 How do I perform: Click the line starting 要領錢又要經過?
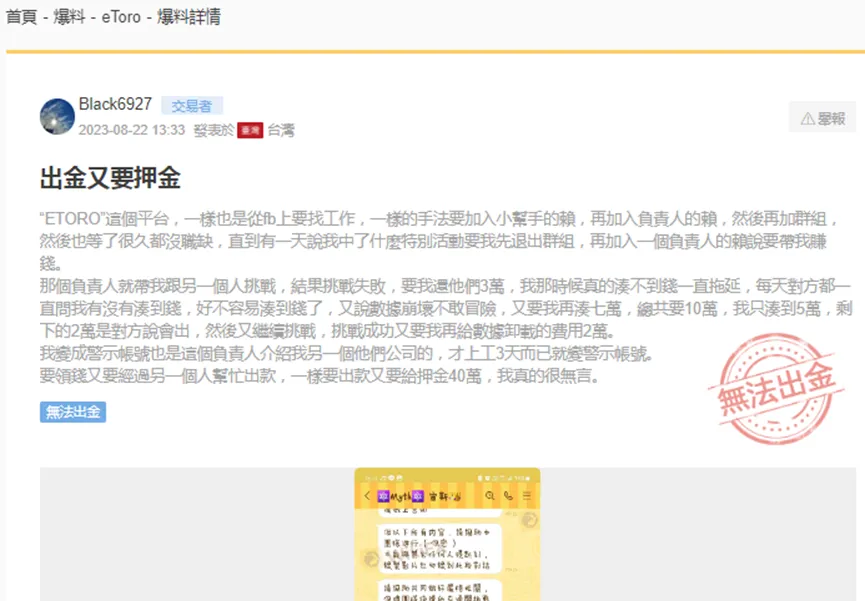[319, 376]
